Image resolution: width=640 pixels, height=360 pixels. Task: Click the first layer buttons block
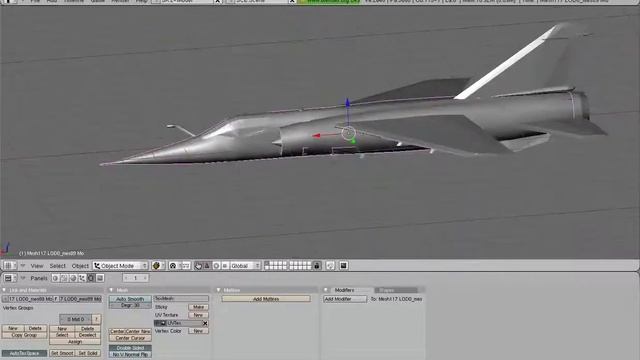pyautogui.click(x=276, y=266)
